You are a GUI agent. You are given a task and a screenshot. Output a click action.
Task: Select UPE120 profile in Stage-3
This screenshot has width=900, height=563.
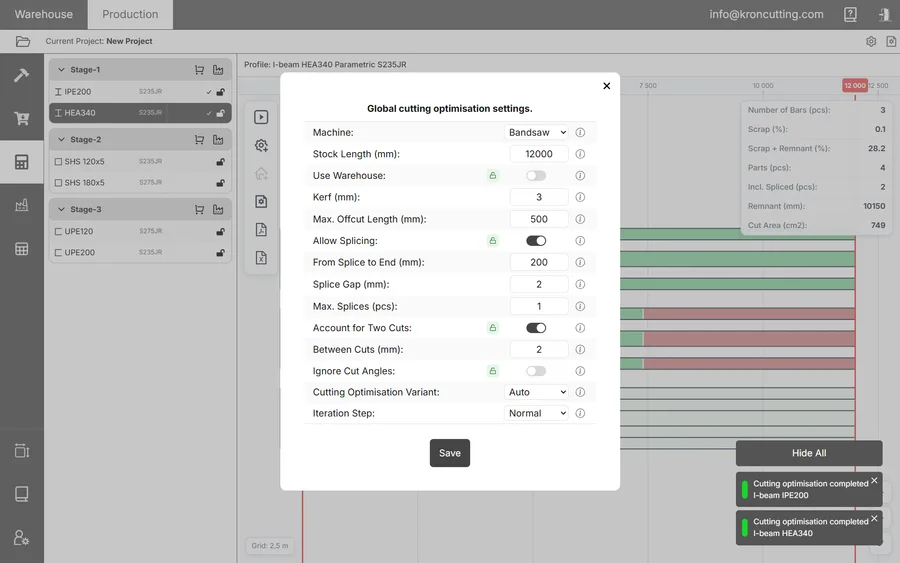click(x=140, y=231)
